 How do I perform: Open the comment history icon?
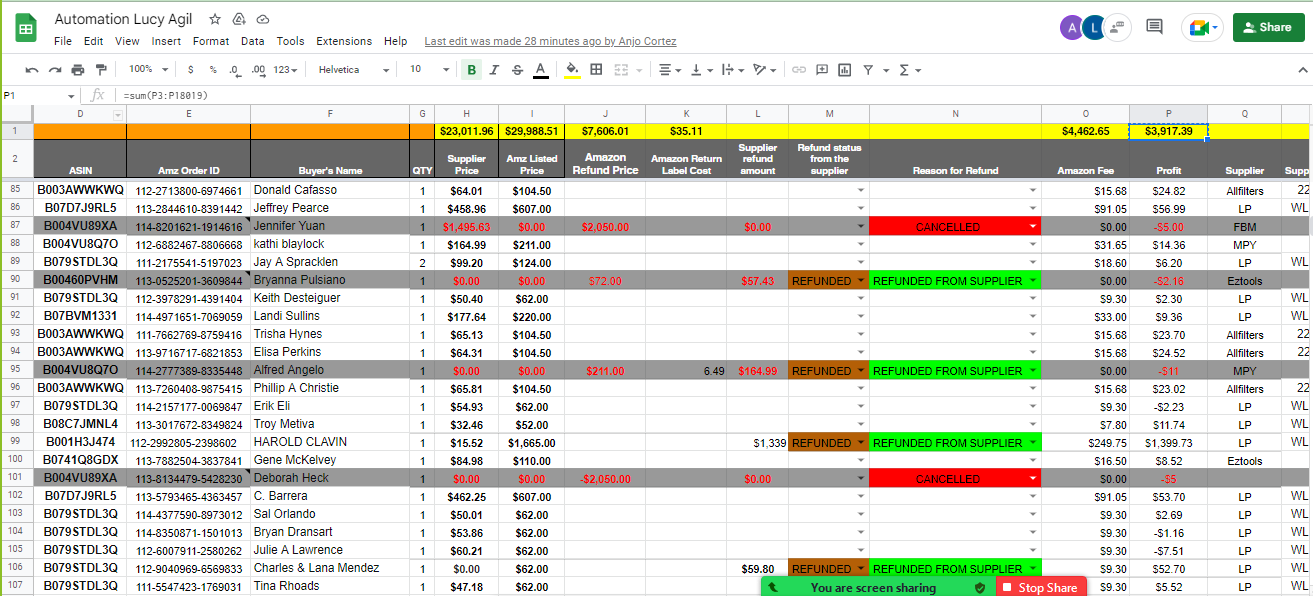[1155, 27]
